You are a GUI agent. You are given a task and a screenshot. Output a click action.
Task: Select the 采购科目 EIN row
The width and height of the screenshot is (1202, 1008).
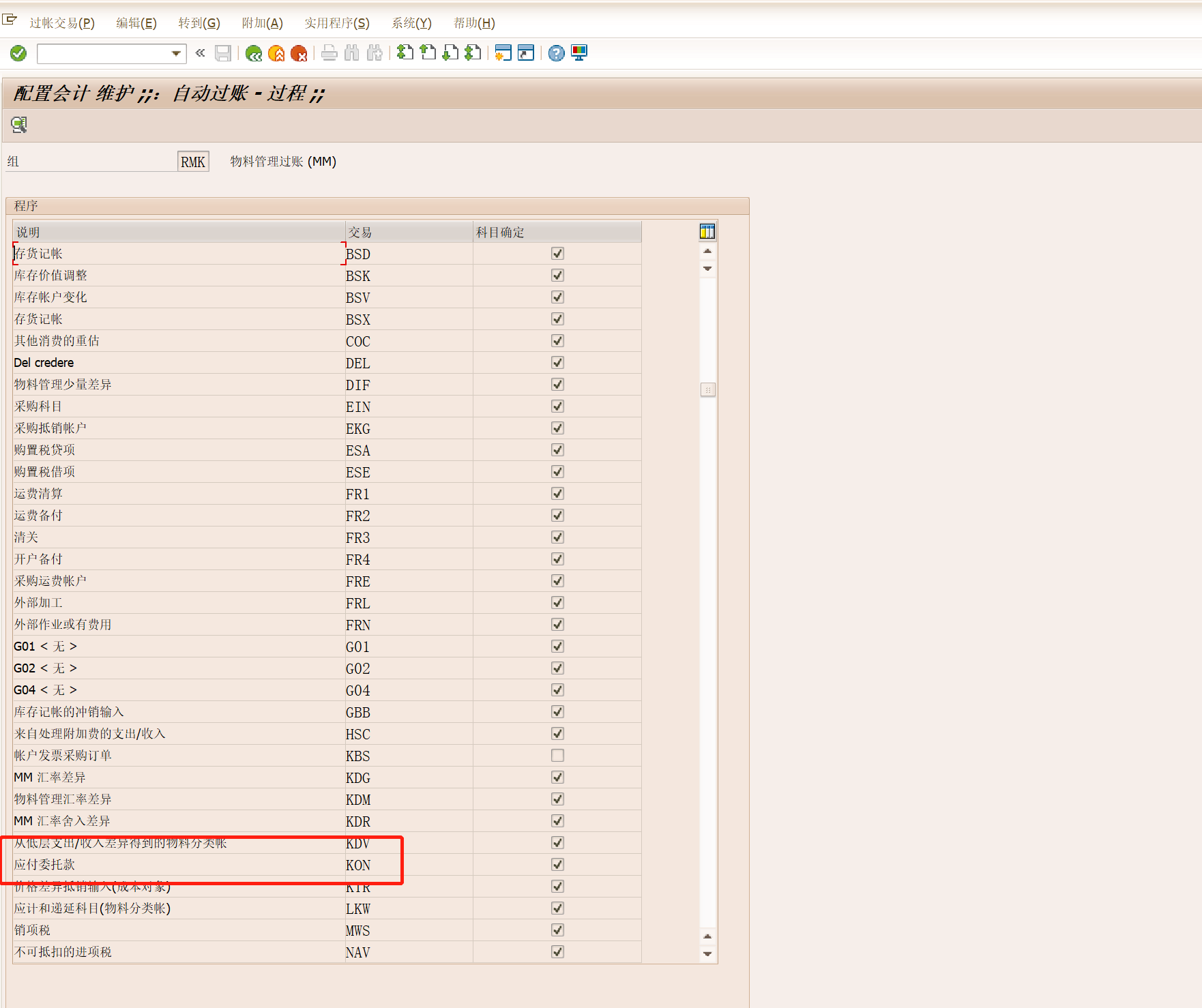click(327, 406)
